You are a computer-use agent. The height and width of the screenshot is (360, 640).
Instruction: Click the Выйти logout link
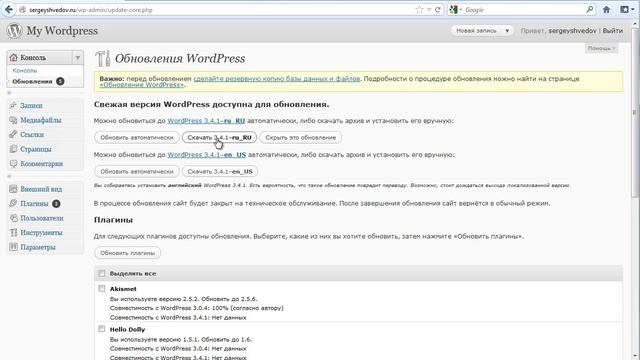tap(613, 31)
